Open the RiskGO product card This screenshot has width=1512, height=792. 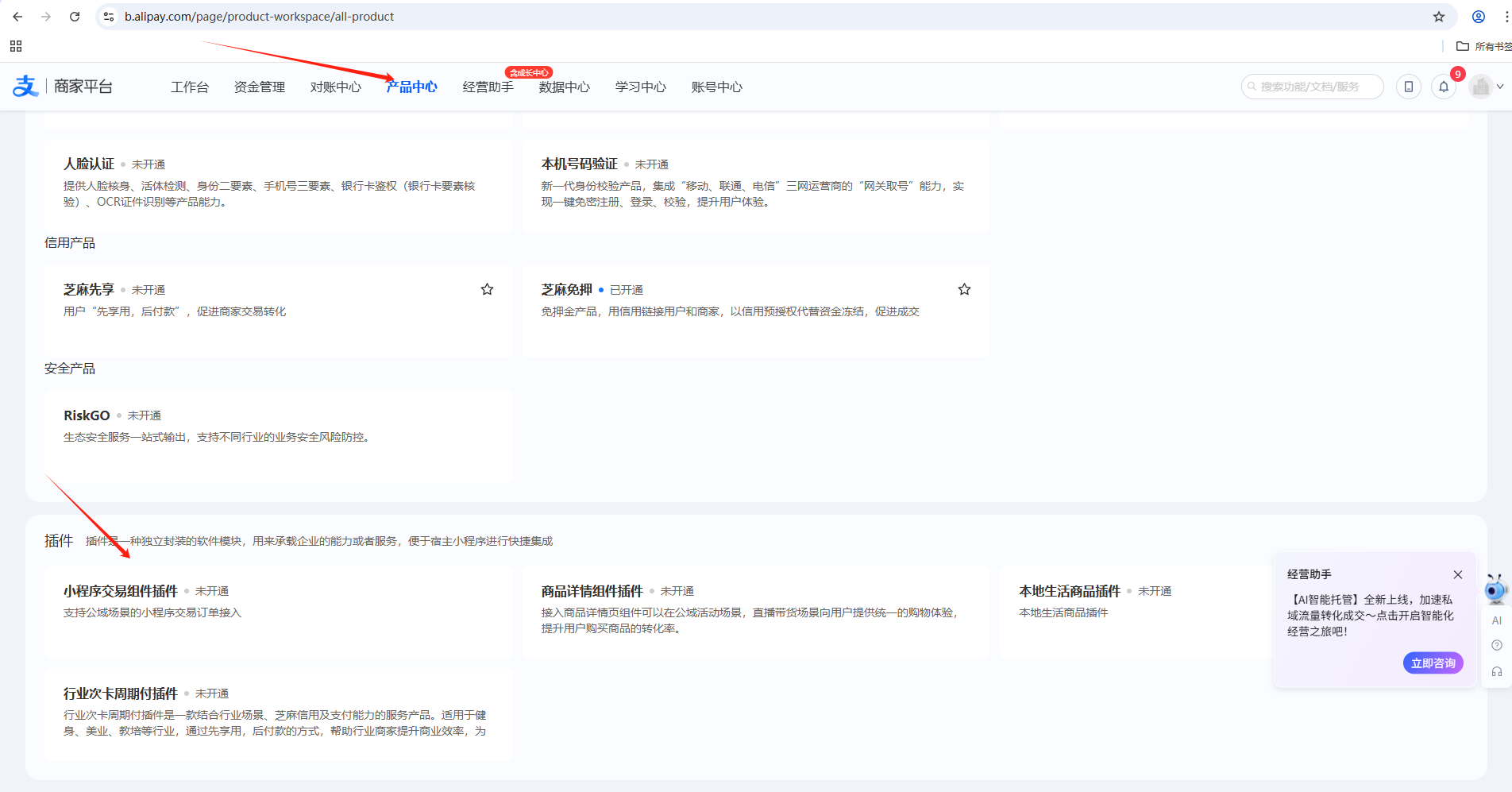coord(279,436)
